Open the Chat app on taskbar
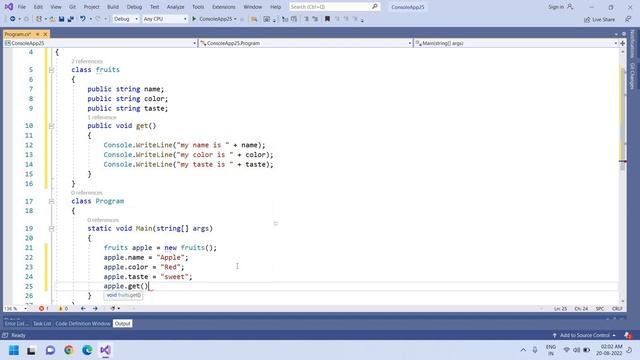This screenshot has width=640, height=360. (x=50, y=350)
